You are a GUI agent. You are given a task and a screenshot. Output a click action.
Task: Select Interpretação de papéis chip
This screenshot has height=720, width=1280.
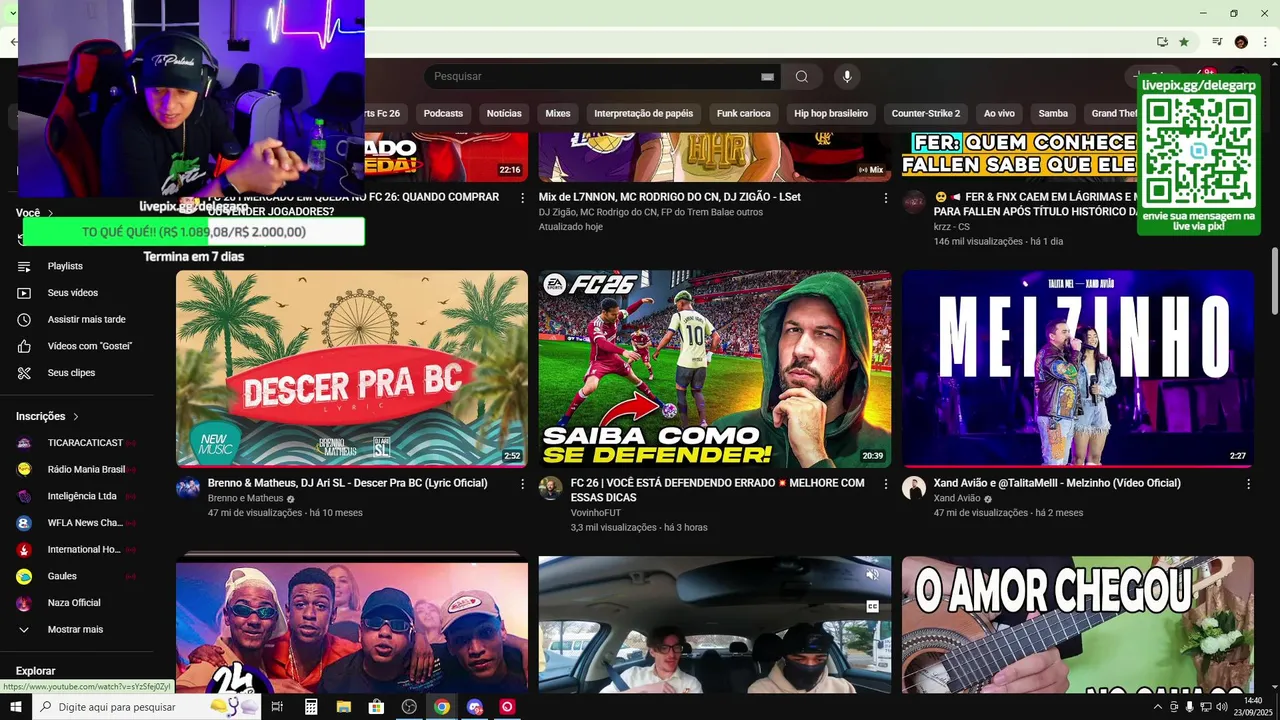click(x=643, y=113)
